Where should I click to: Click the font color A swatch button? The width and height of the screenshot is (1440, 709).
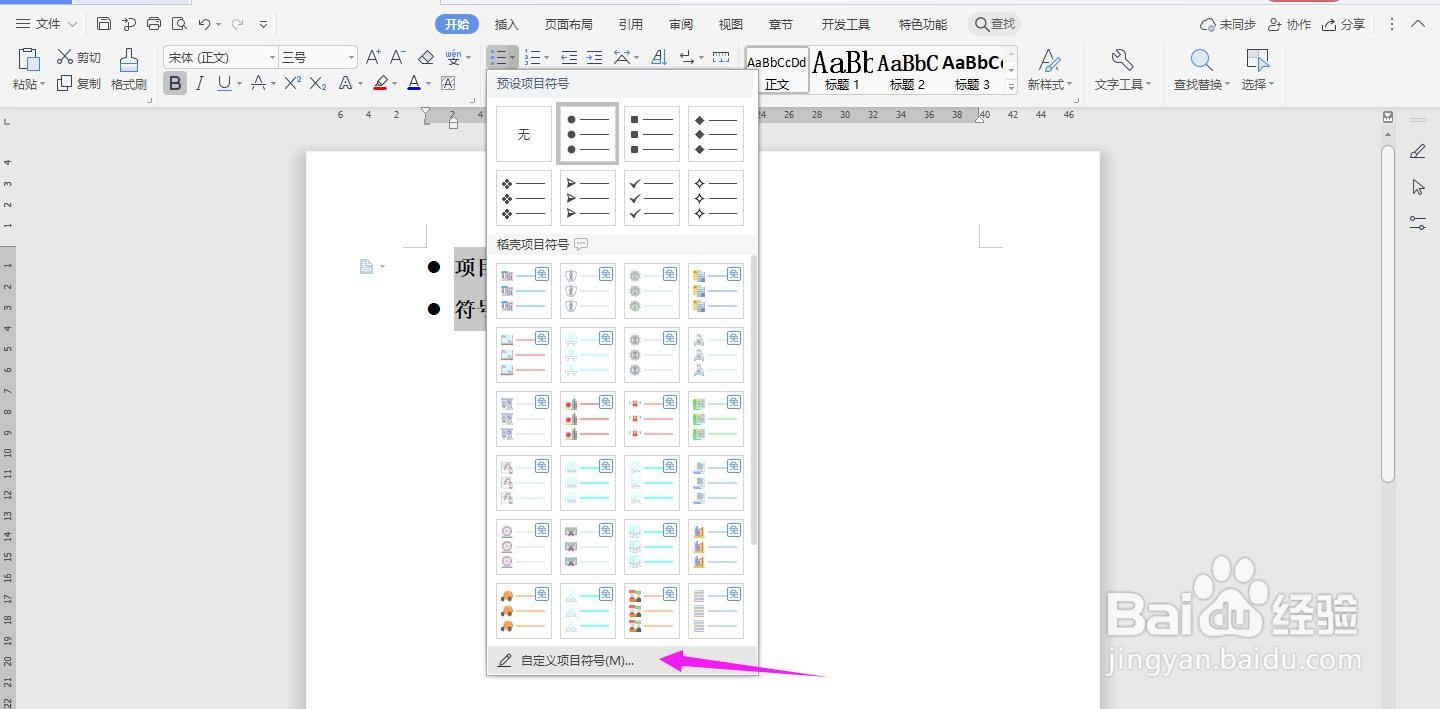[x=414, y=84]
